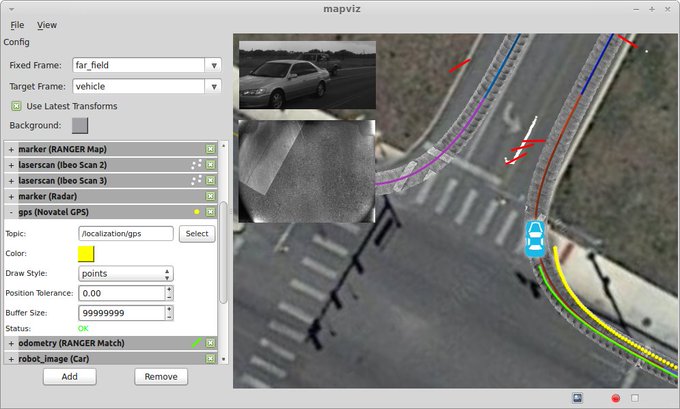Click the Buffer Size input field
The height and width of the screenshot is (409, 680).
point(119,313)
